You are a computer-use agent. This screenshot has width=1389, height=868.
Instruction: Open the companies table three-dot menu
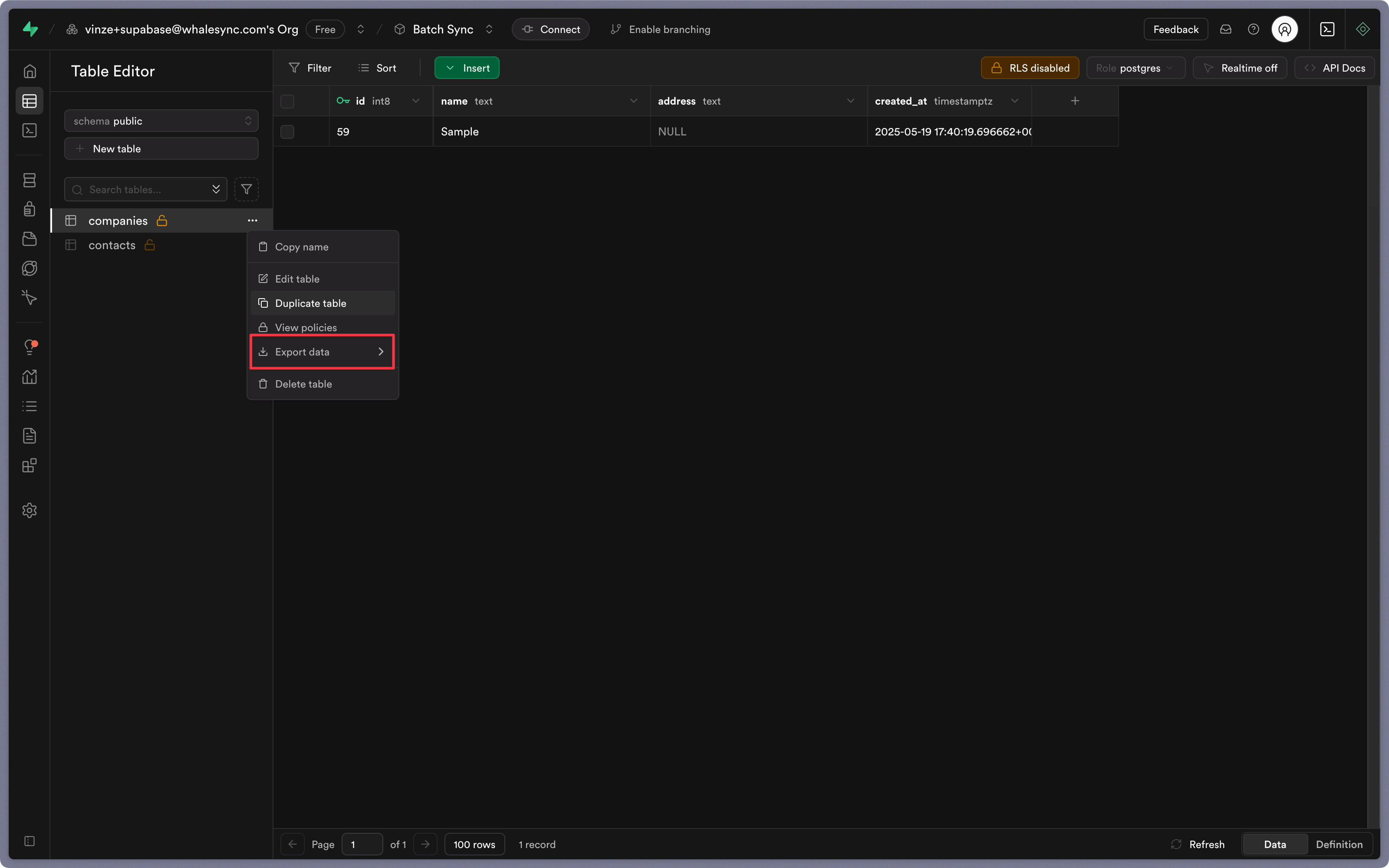point(253,220)
